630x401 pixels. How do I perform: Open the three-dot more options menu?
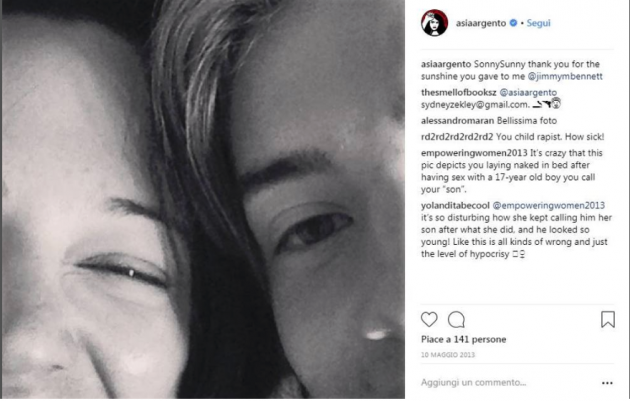pos(606,382)
